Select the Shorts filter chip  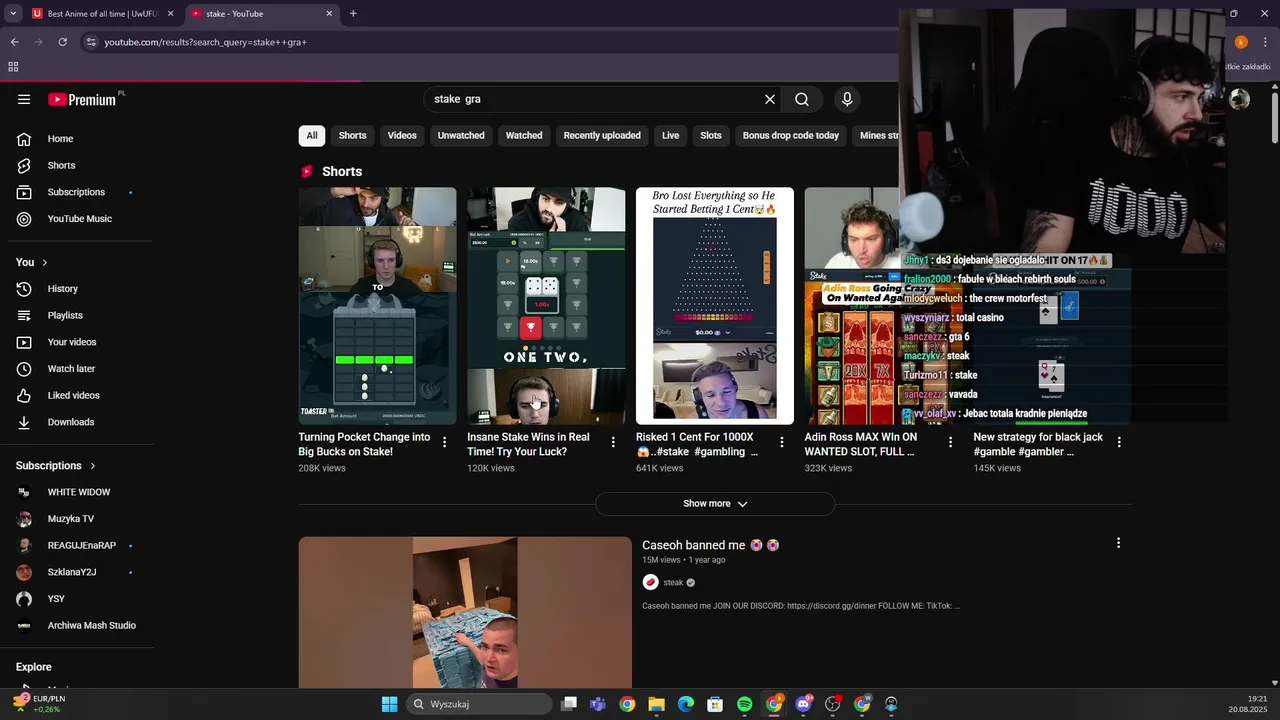[x=352, y=136]
